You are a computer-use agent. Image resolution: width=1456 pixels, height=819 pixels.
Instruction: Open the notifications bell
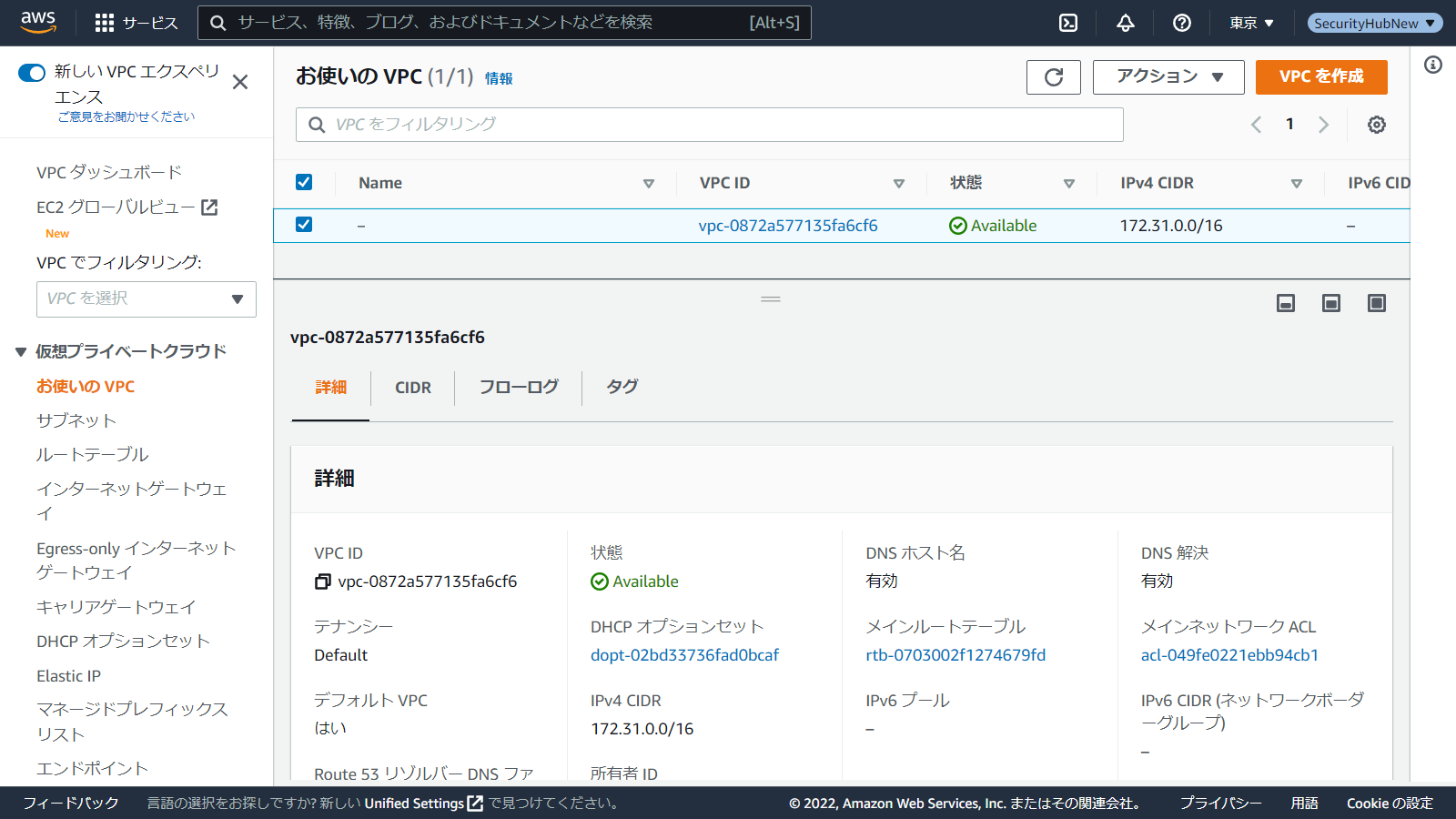1126,23
